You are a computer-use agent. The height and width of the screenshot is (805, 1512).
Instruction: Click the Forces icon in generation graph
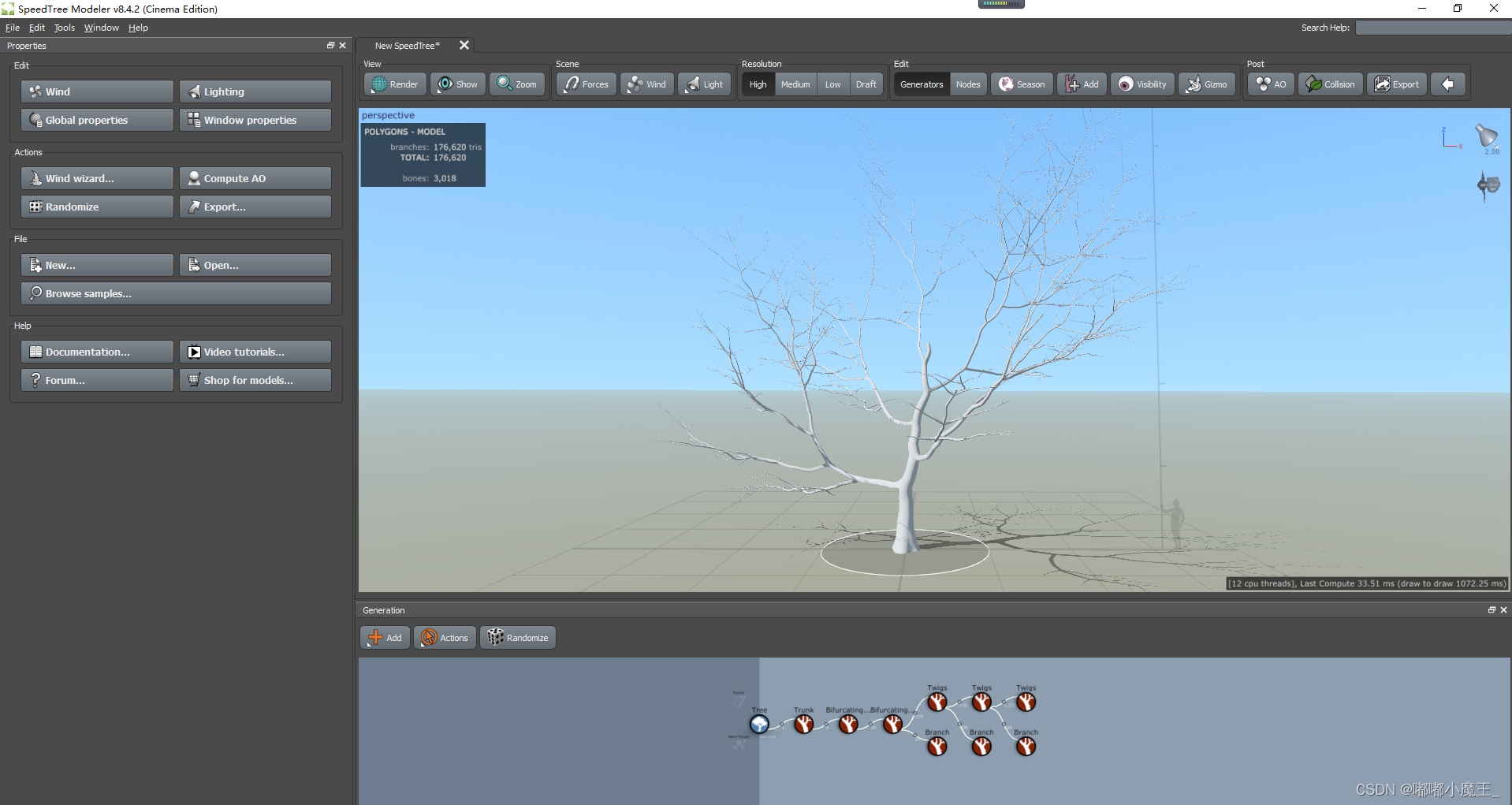[738, 699]
